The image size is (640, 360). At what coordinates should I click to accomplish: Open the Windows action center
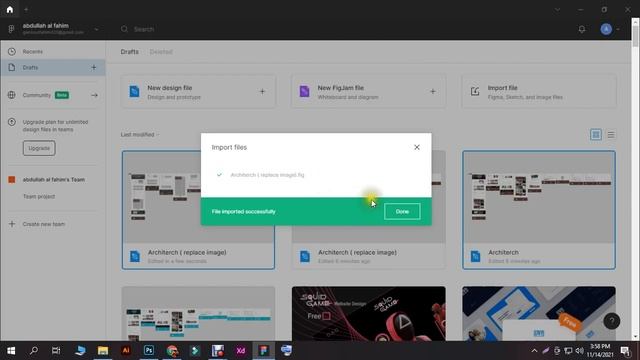click(625, 351)
